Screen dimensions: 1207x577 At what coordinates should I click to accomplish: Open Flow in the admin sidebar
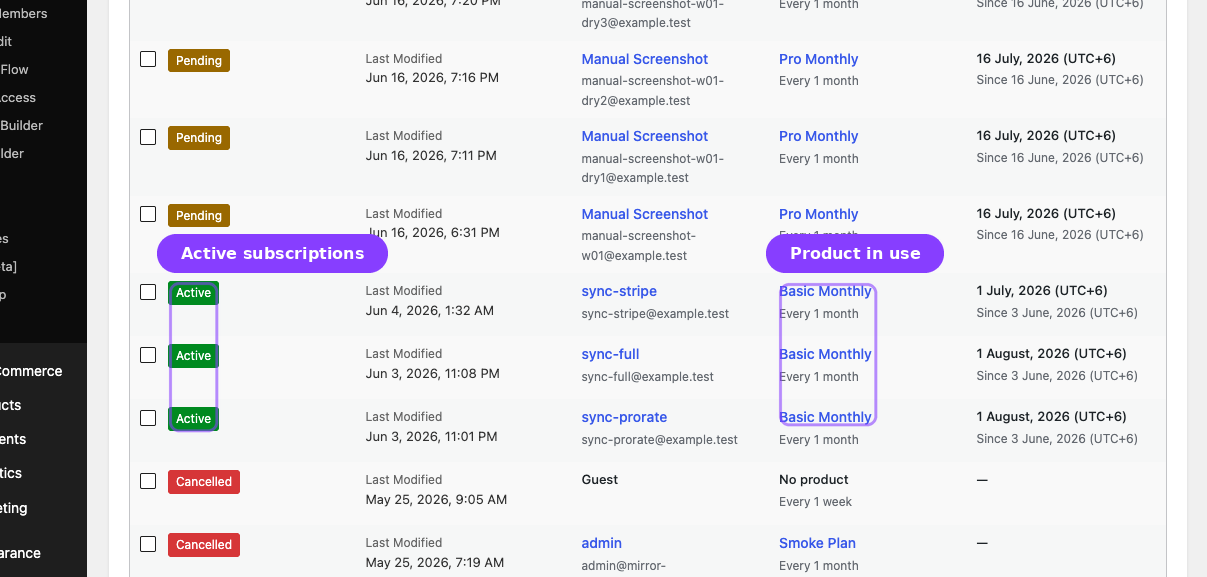[14, 69]
